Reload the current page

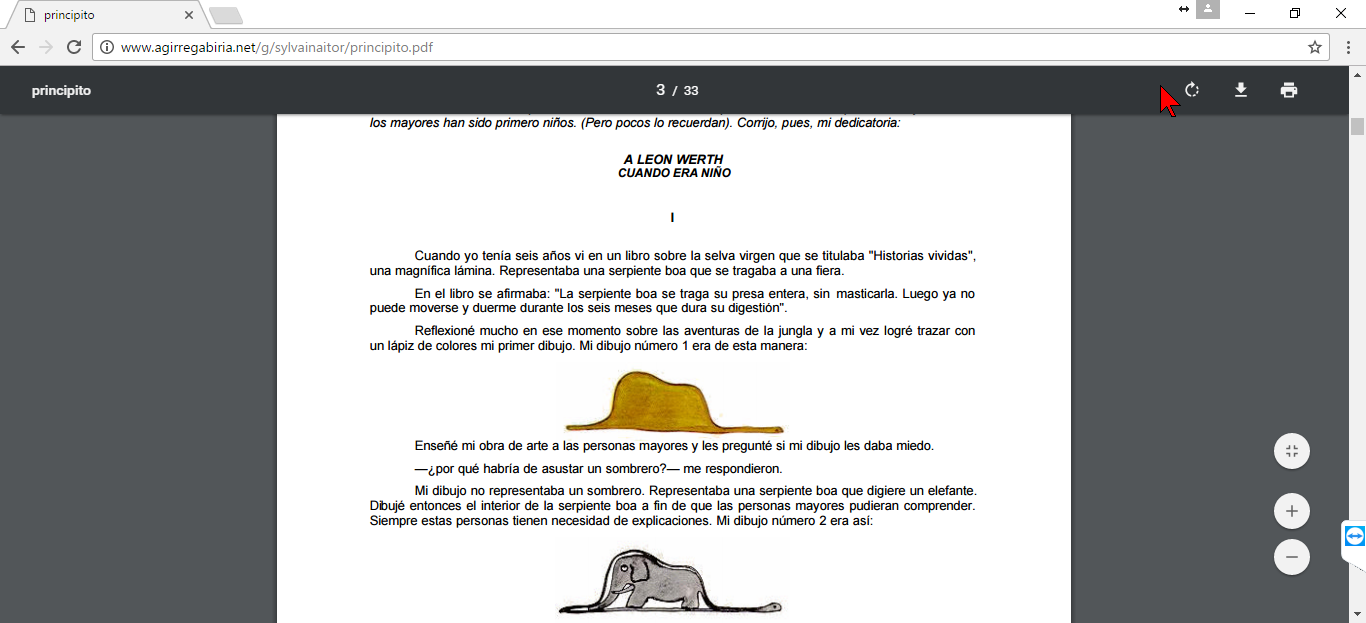point(73,47)
